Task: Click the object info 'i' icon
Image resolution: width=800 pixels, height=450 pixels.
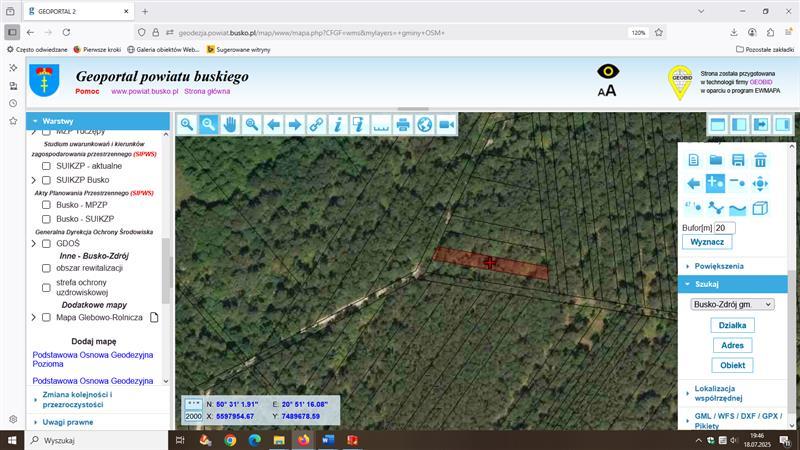Action: click(x=338, y=124)
